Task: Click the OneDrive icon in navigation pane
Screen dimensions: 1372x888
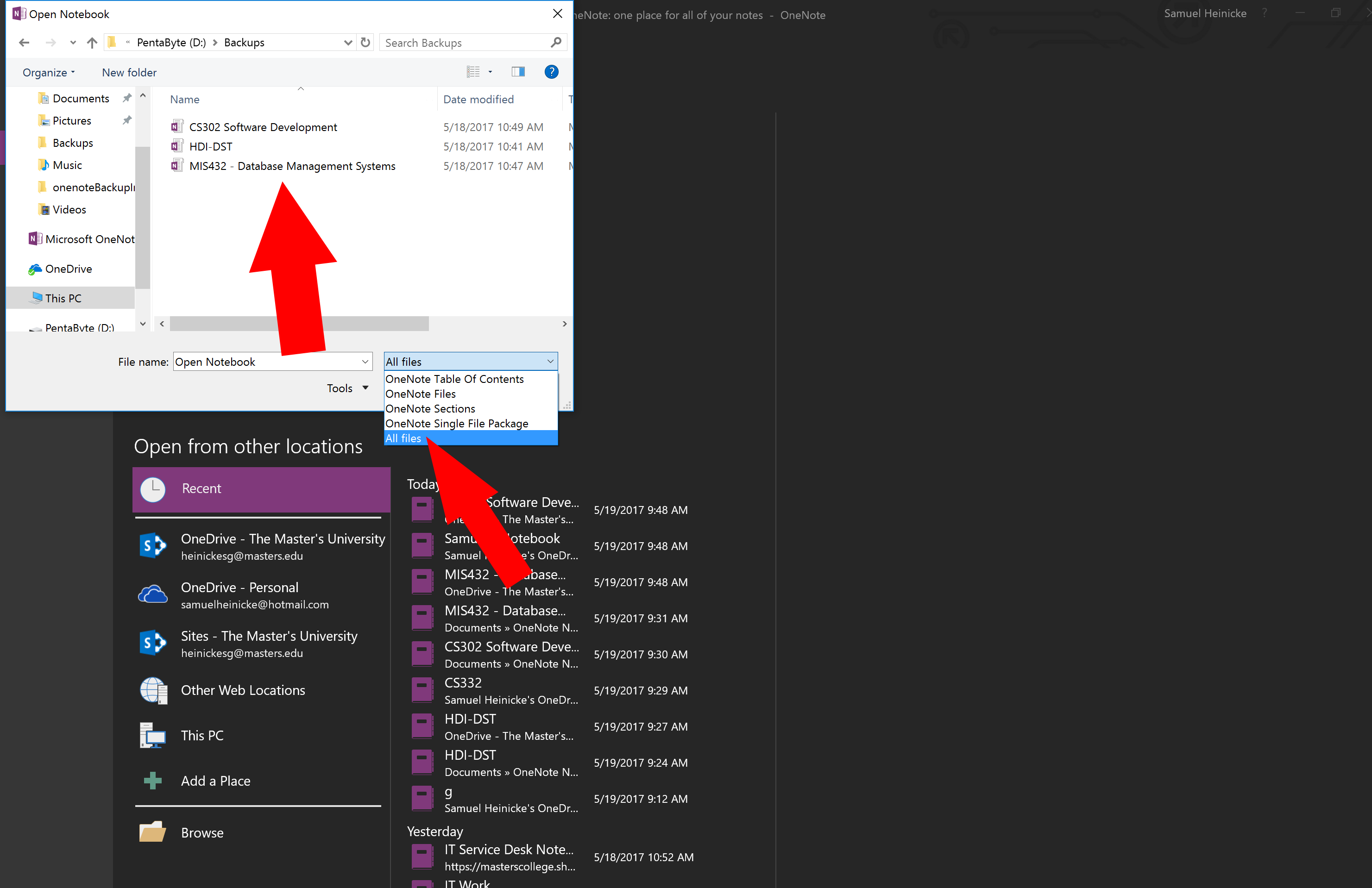Action: pos(35,269)
